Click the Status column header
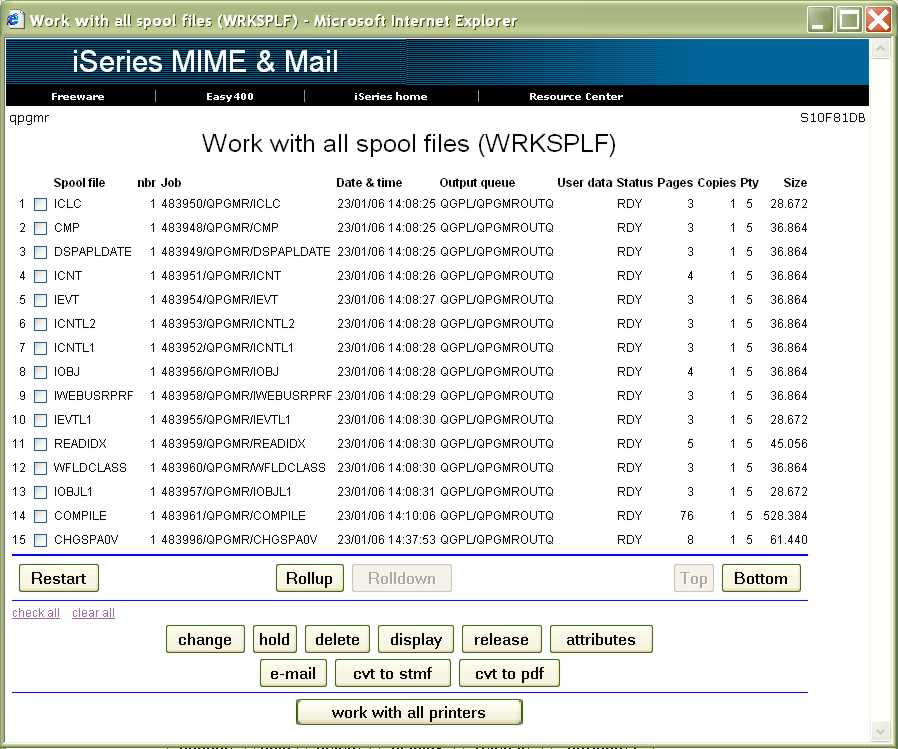The image size is (898, 749). (635, 183)
